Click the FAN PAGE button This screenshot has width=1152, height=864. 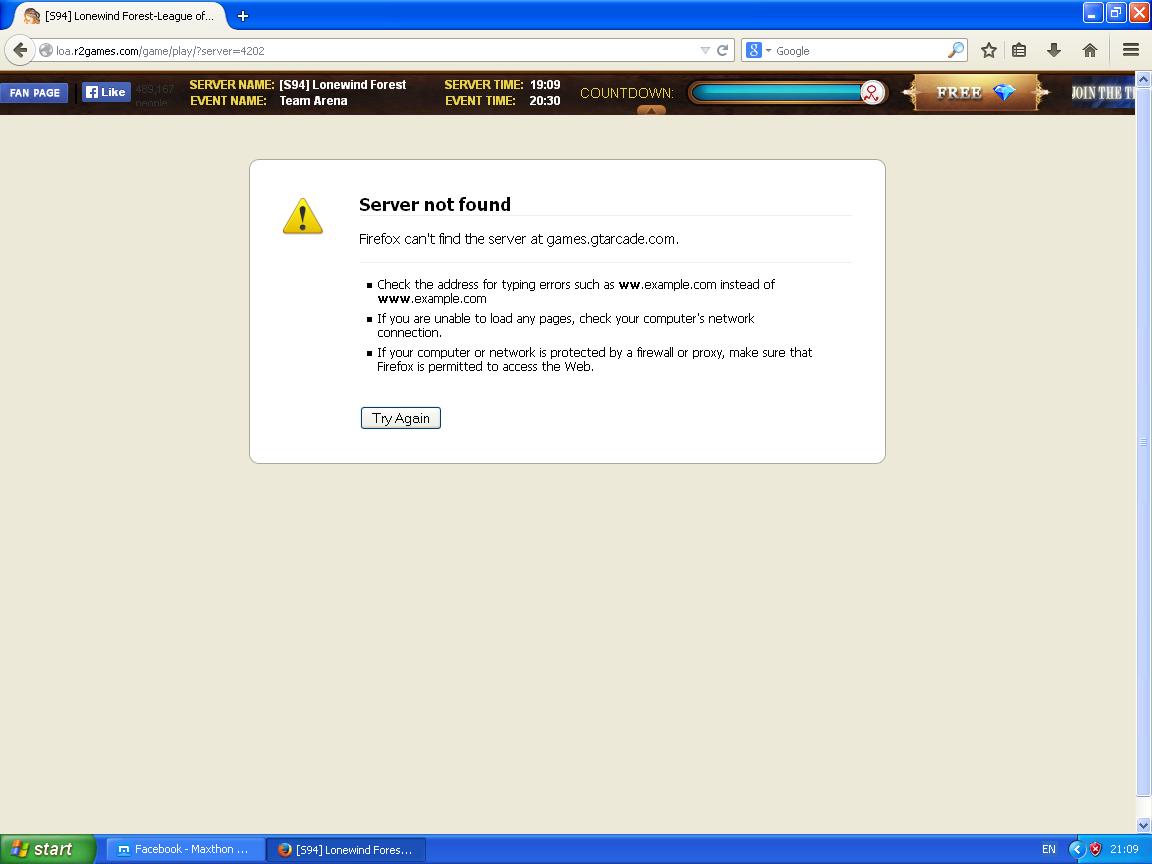34,93
